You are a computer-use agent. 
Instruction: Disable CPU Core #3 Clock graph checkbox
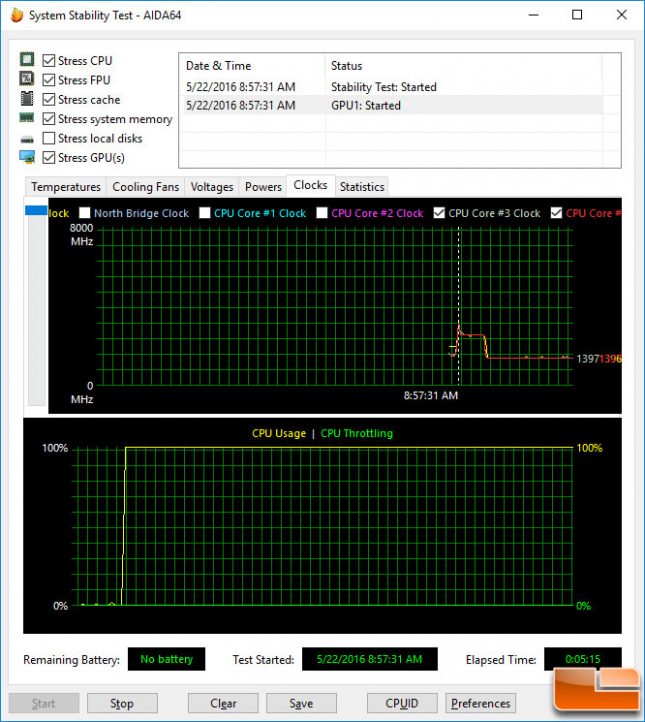(439, 213)
